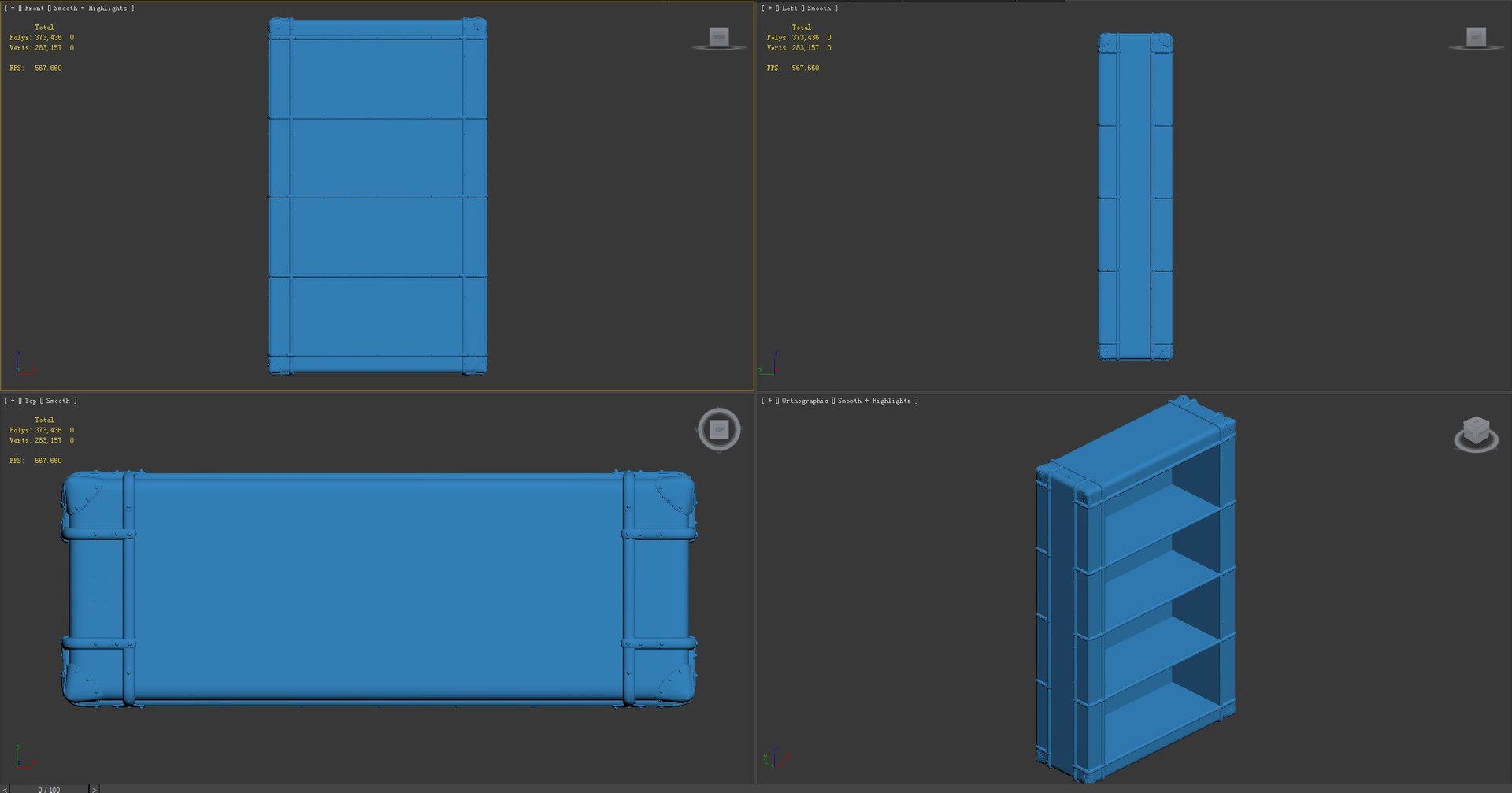Click the ViewCube in the Top viewport
This screenshot has height=793, width=1512.
719,429
